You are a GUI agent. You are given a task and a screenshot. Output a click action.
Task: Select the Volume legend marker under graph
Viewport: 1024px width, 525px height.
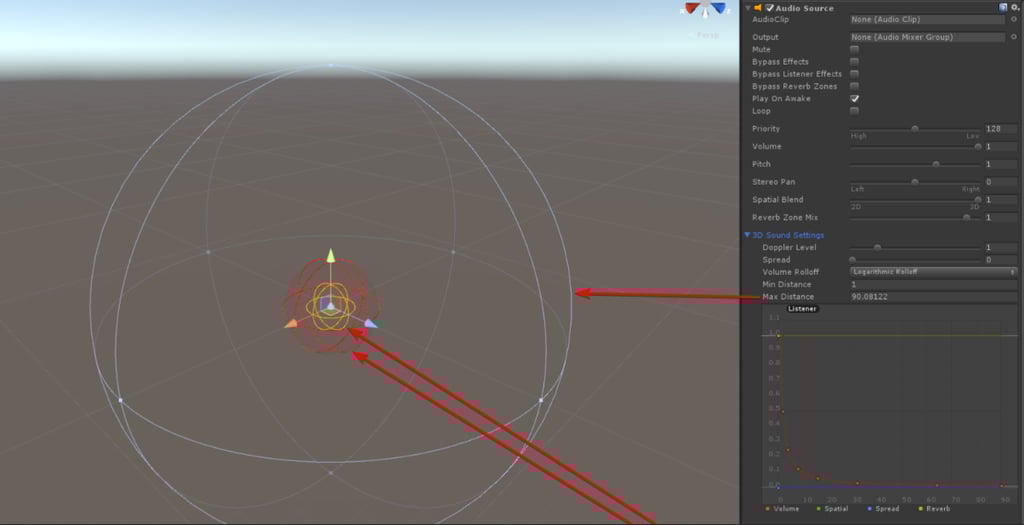point(767,509)
